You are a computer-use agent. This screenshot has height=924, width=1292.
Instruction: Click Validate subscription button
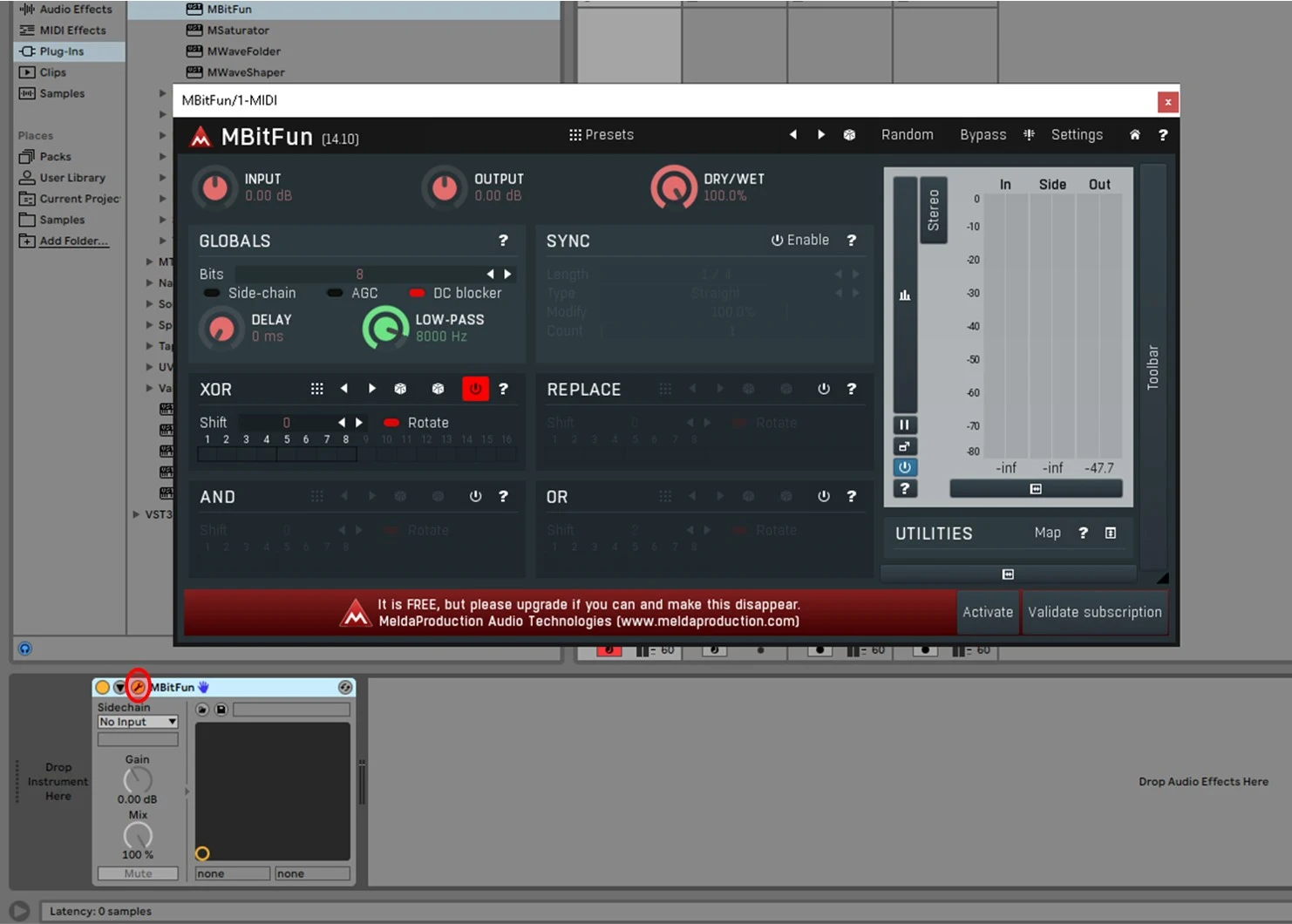point(1094,612)
